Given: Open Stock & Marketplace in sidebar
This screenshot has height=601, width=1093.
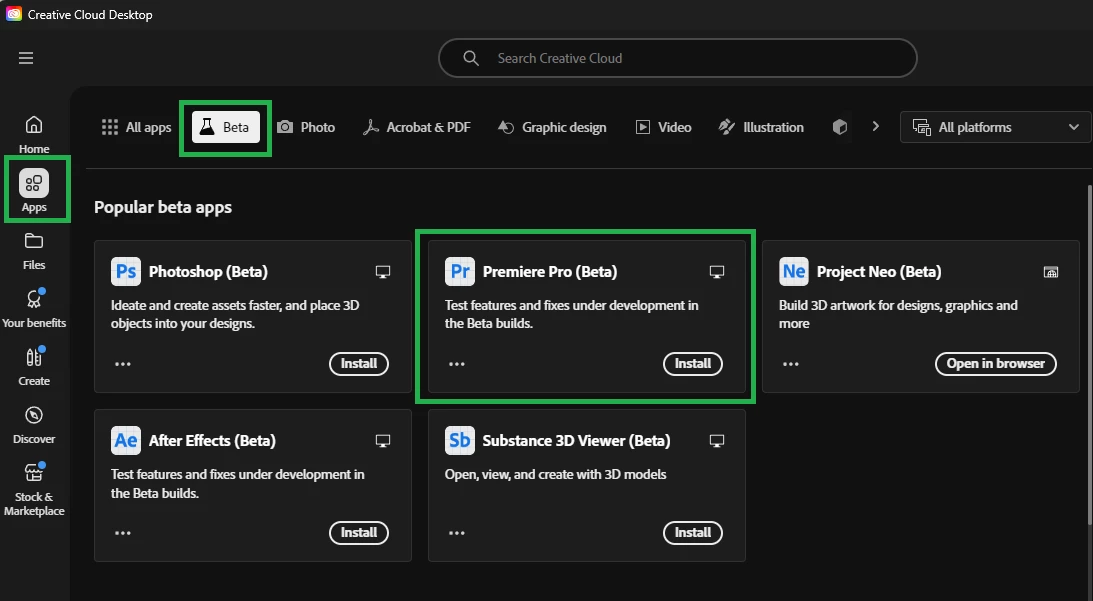Looking at the screenshot, I should (33, 489).
